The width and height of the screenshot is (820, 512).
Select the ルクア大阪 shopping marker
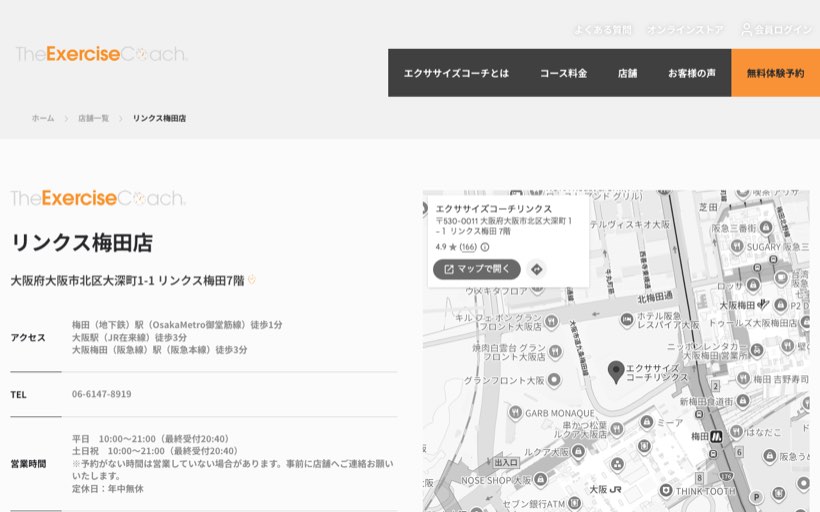pyautogui.click(x=578, y=451)
